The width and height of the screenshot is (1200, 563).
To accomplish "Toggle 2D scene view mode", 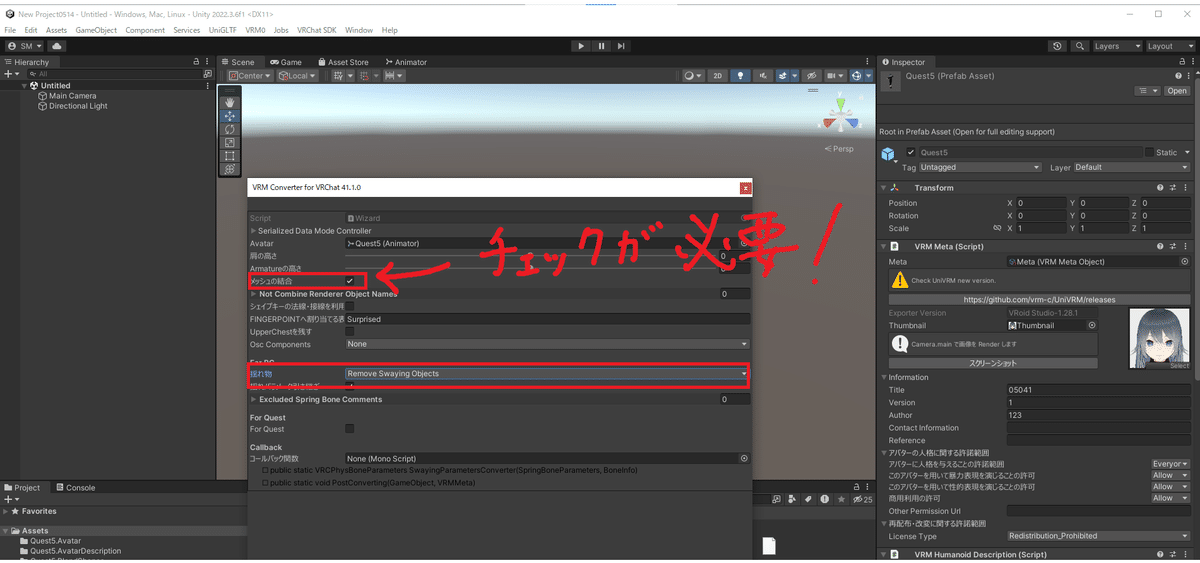I will point(718,76).
